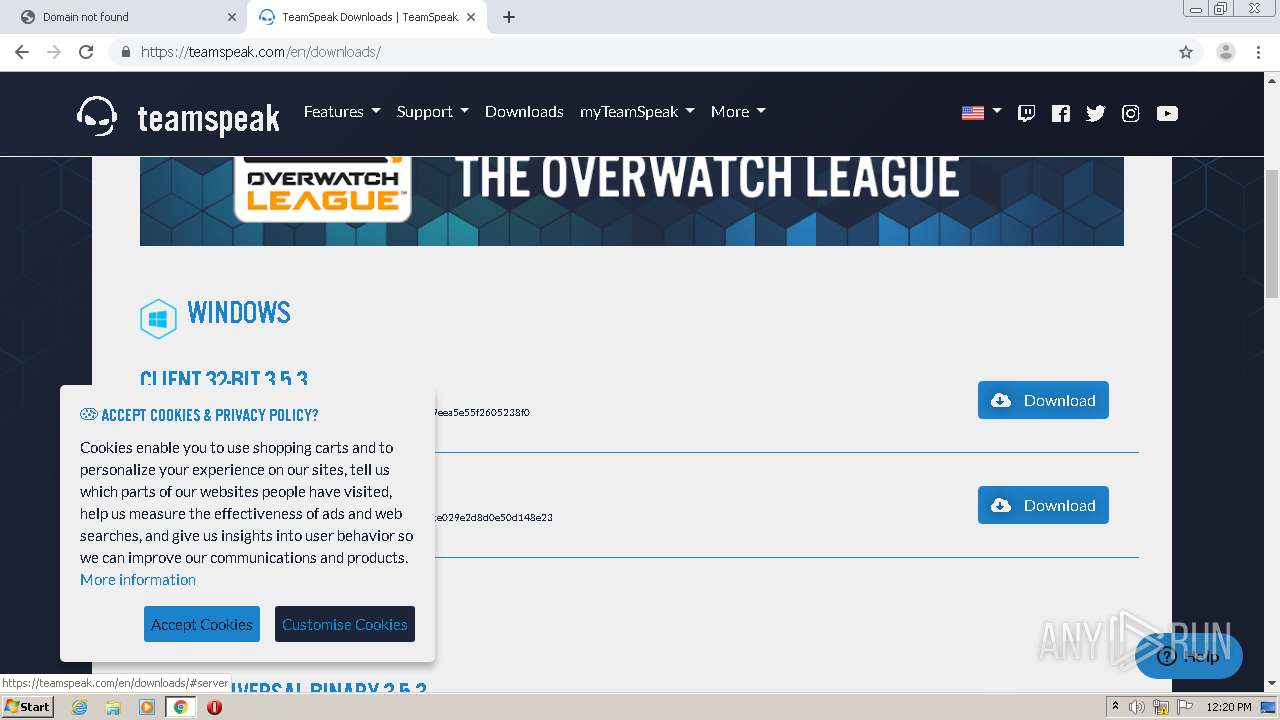
Task: Click the WINDOWS section heading
Action: coord(239,313)
